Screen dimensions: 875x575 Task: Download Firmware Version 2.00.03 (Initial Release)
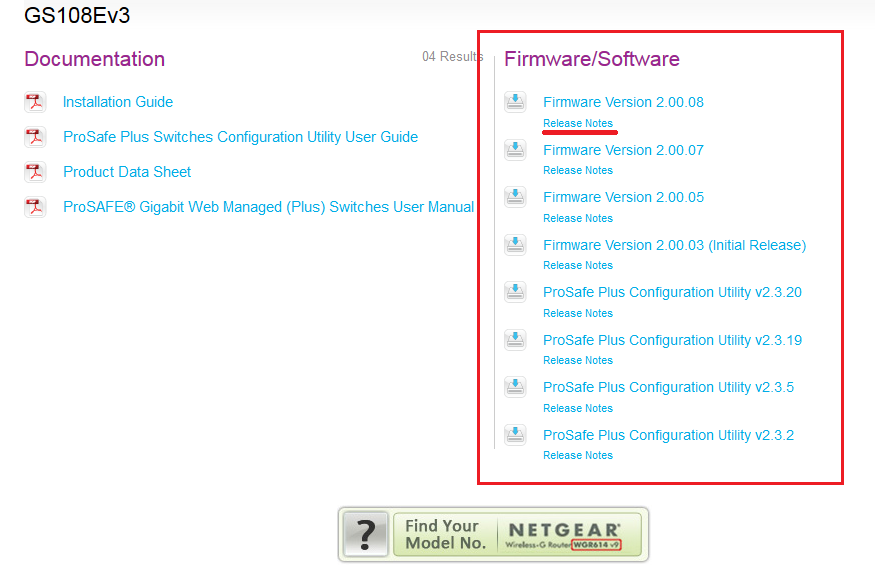pos(675,245)
